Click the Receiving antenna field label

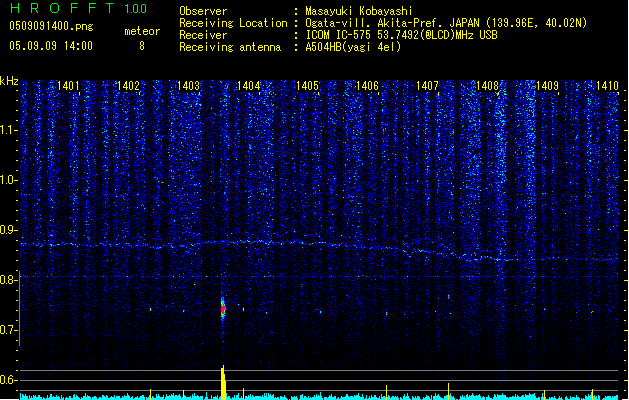[231, 47]
